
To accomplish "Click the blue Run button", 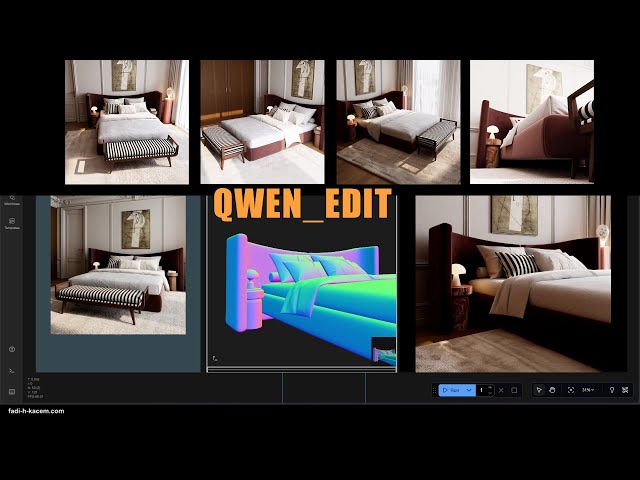I will (x=451, y=390).
